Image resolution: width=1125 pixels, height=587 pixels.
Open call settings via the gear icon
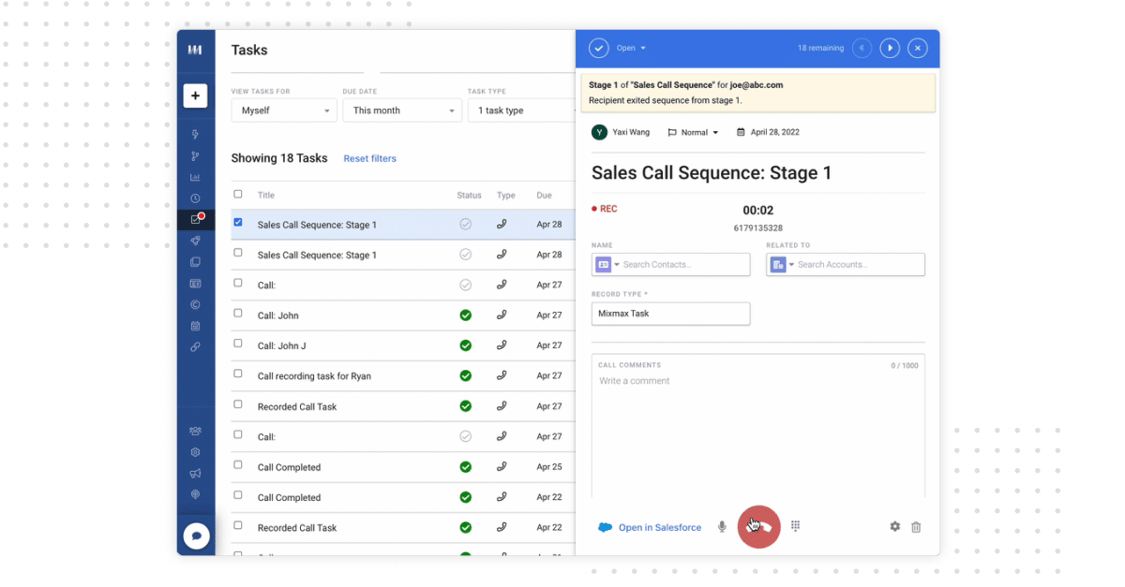(894, 527)
